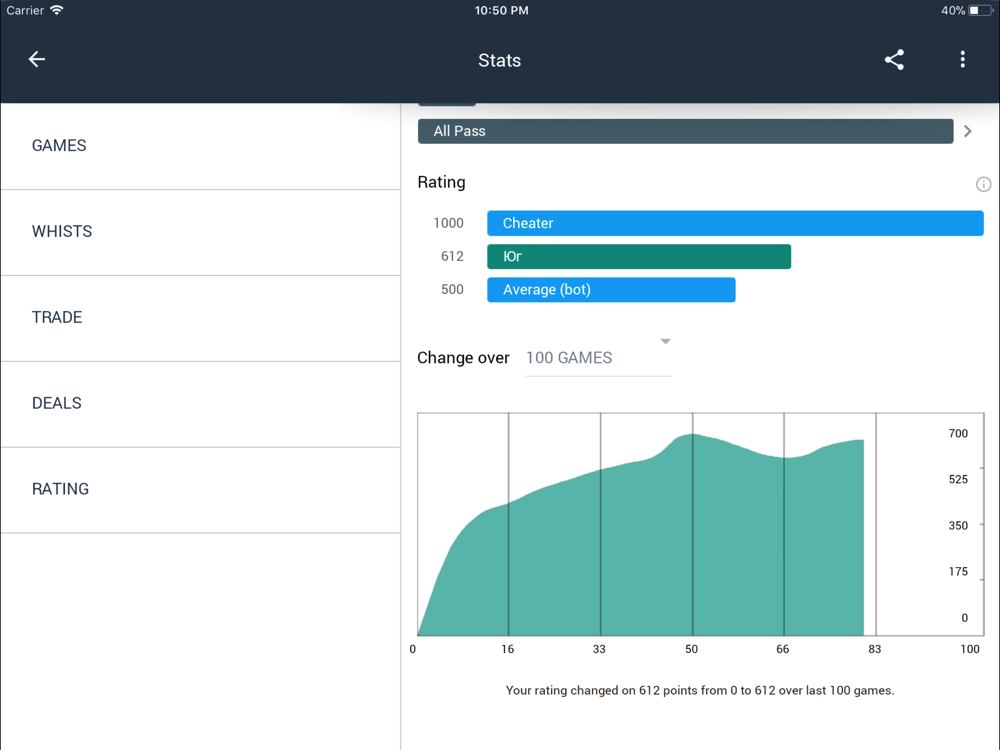This screenshot has width=1000, height=750.
Task: Tap the All Pass bar
Action: (686, 131)
